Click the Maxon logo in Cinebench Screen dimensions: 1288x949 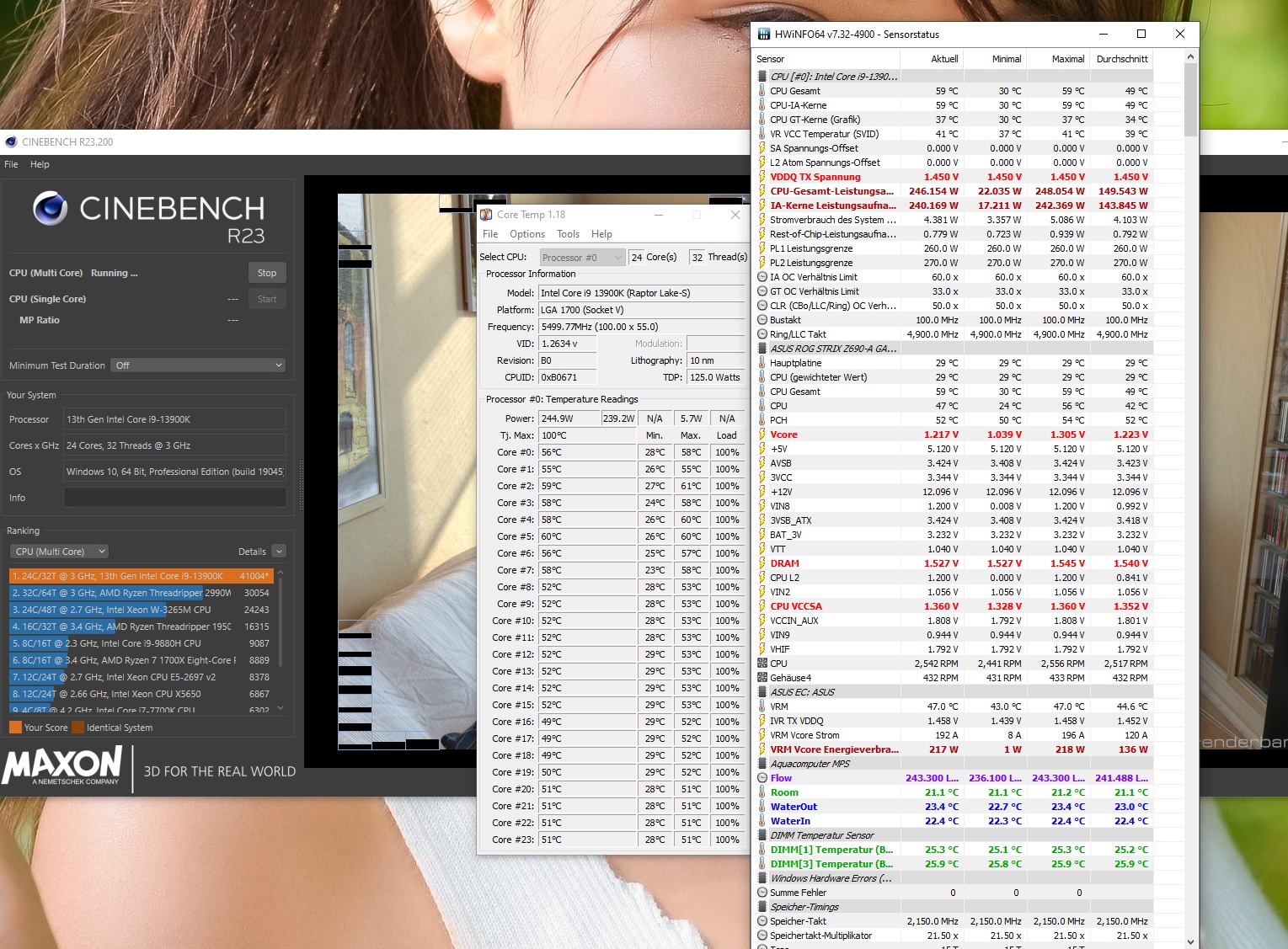62,766
